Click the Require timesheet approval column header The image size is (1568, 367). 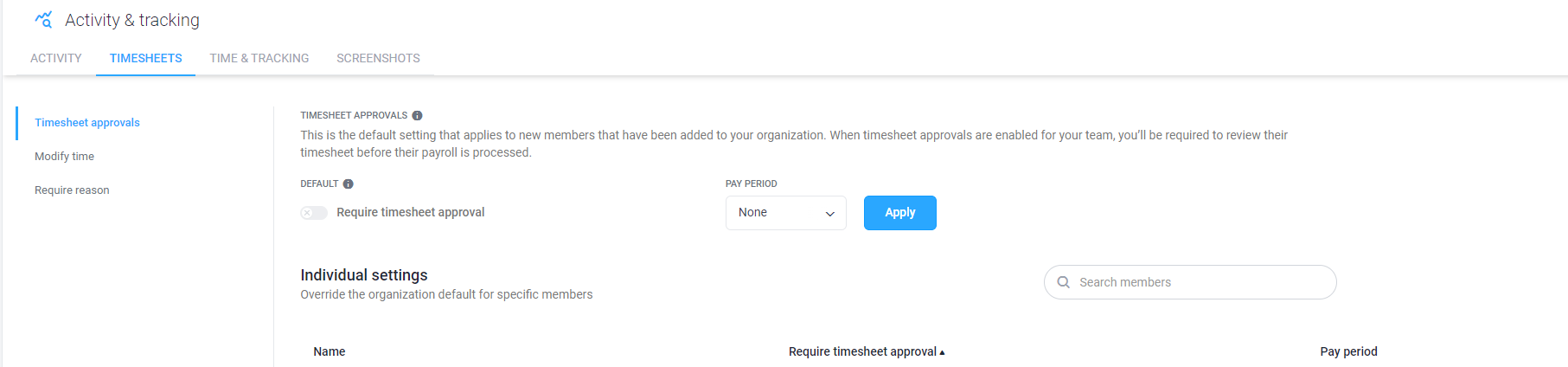[x=862, y=351]
